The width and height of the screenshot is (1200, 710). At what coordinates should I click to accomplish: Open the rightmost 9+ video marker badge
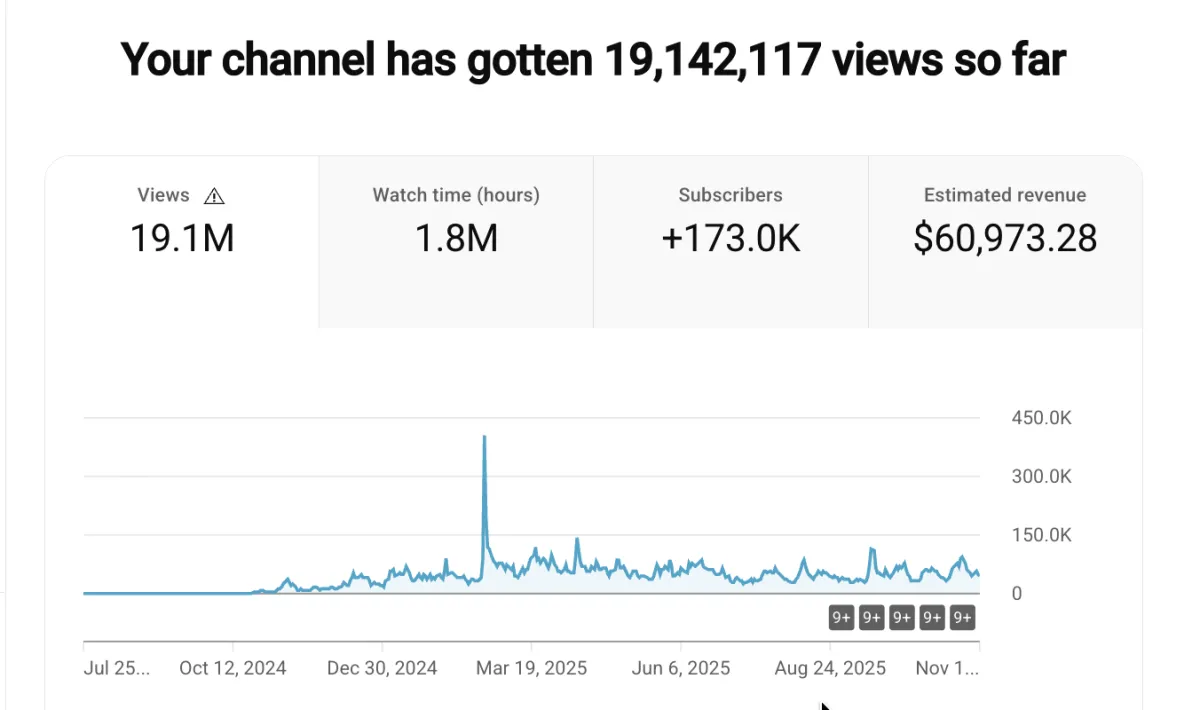tap(962, 618)
